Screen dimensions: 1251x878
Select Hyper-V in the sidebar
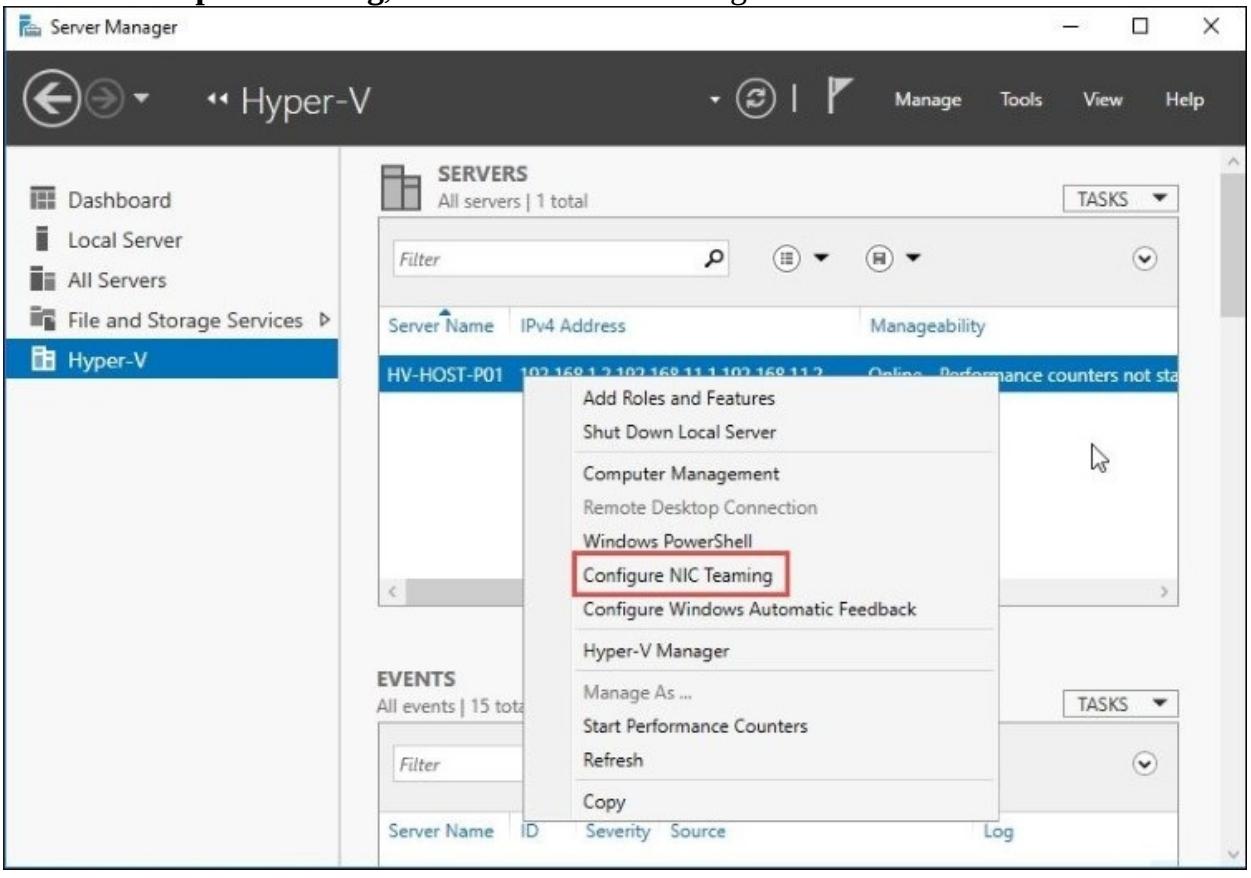click(170, 362)
